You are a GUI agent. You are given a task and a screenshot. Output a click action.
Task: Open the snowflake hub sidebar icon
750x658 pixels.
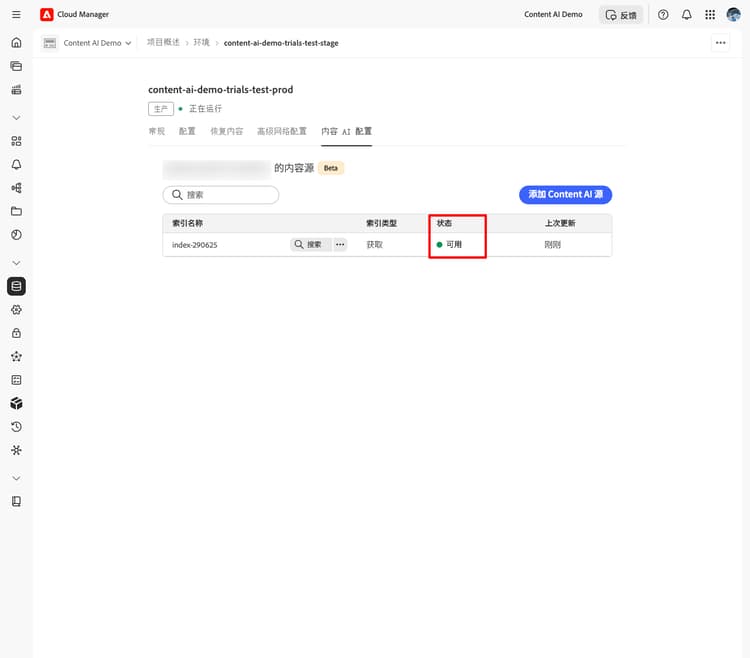[16, 450]
